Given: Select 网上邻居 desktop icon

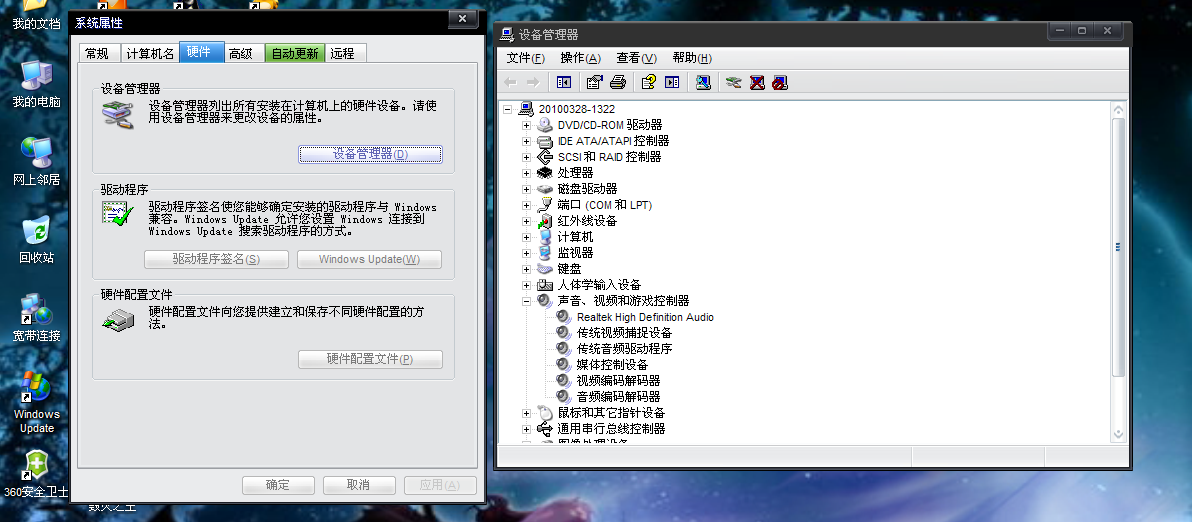Looking at the screenshot, I should (36, 161).
